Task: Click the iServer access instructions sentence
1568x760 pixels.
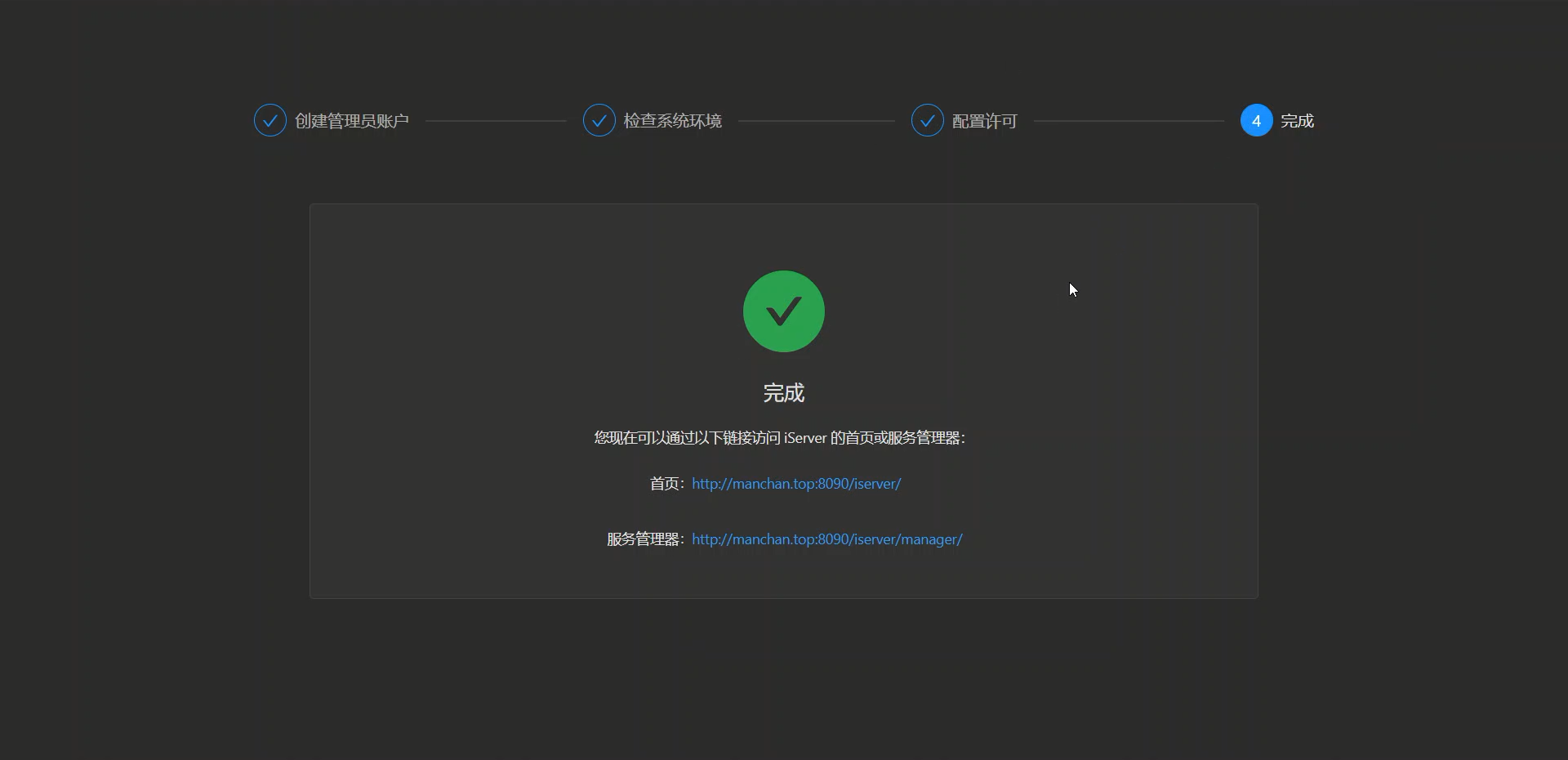Action: tap(780, 437)
